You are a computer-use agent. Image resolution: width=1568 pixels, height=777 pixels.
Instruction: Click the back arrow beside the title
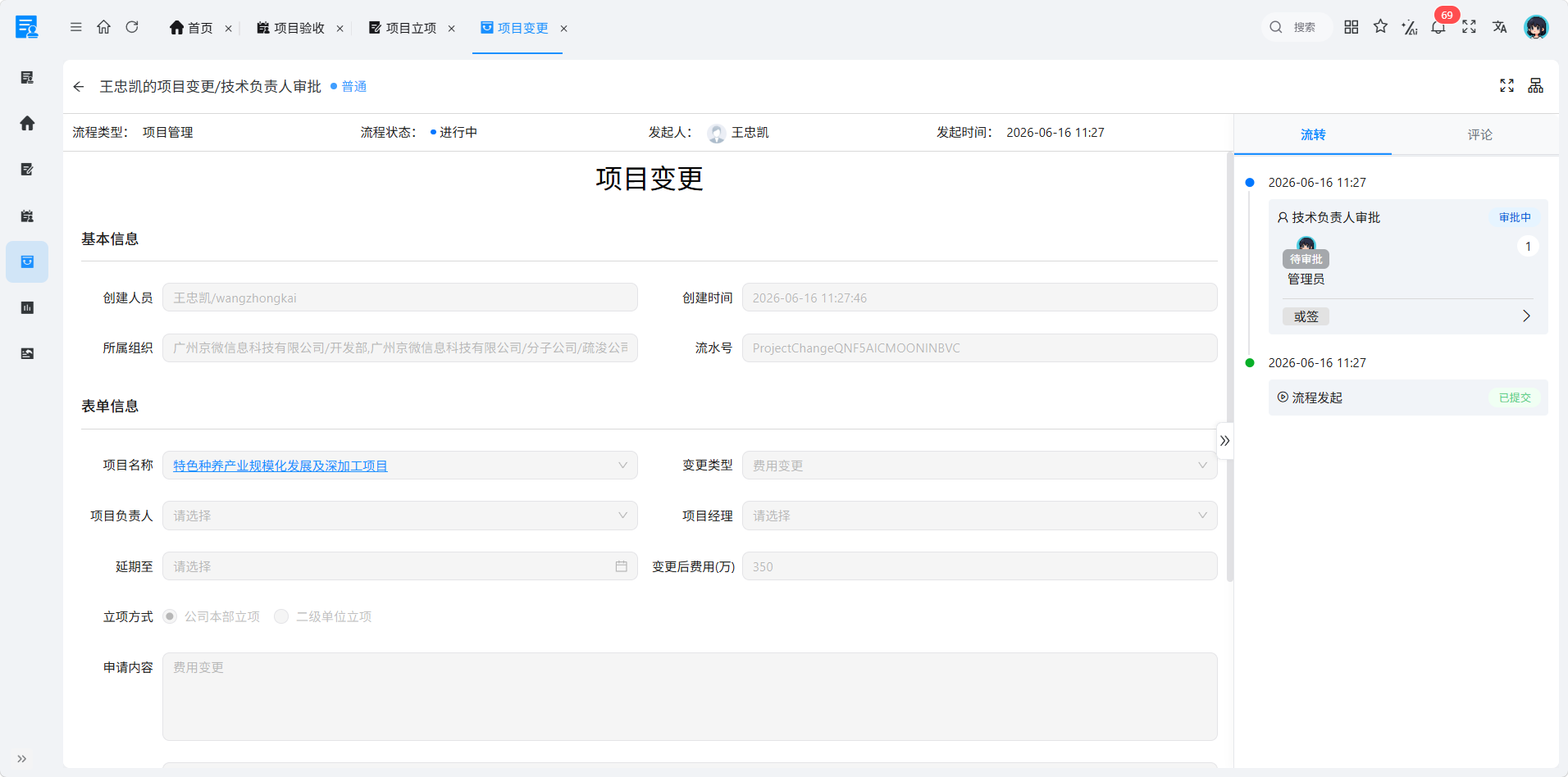click(x=79, y=86)
